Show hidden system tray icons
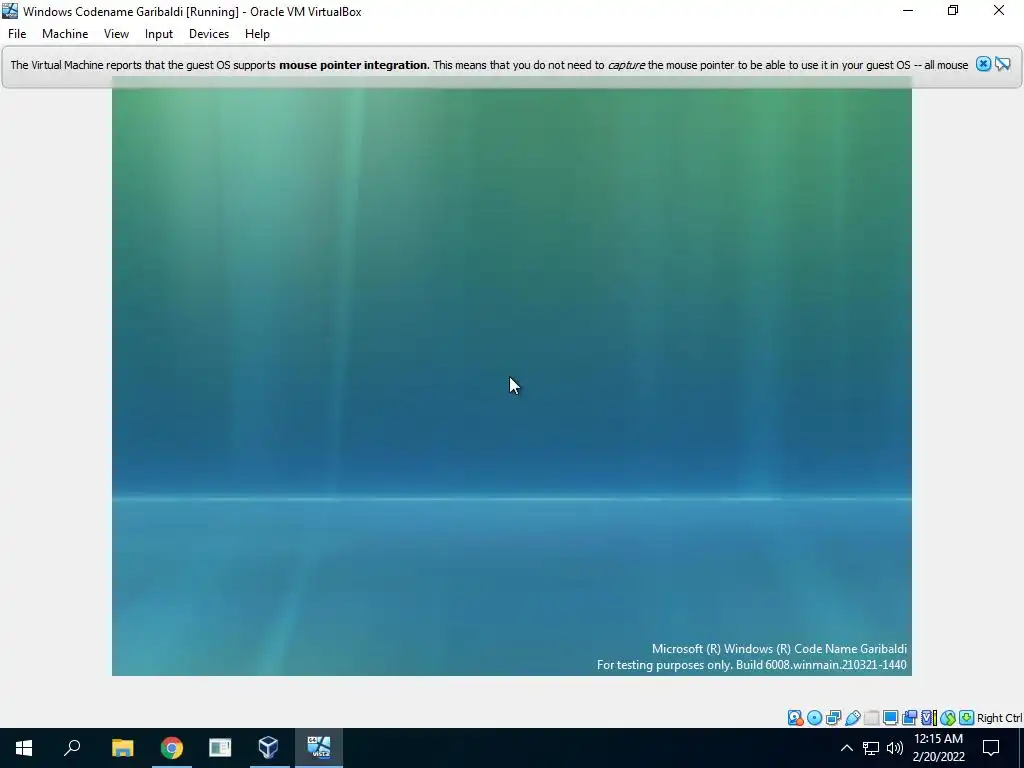Image resolution: width=1024 pixels, height=768 pixels. click(846, 748)
